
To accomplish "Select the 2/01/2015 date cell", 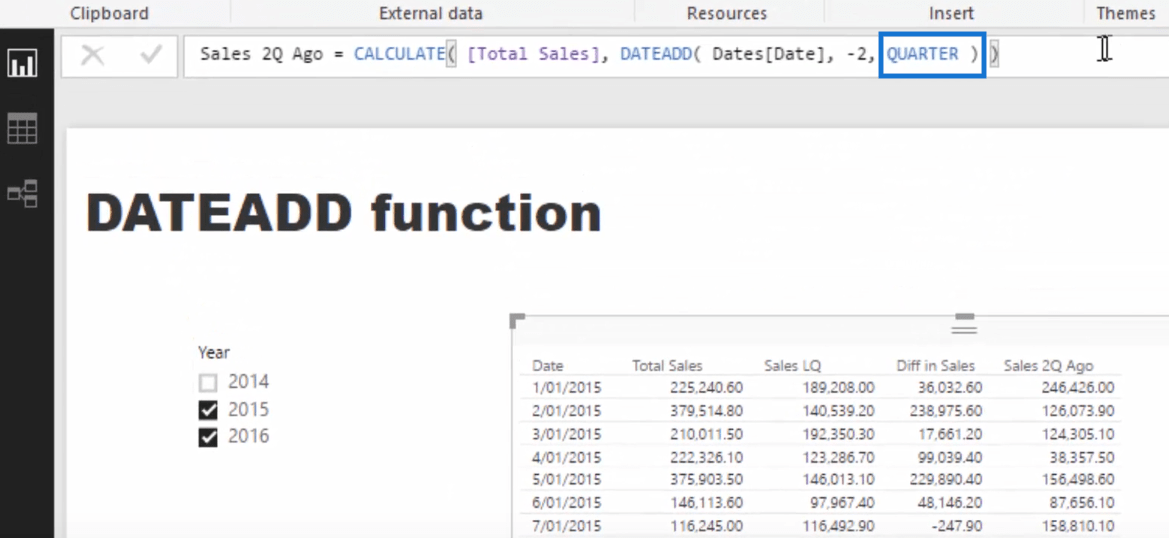I will coord(567,411).
